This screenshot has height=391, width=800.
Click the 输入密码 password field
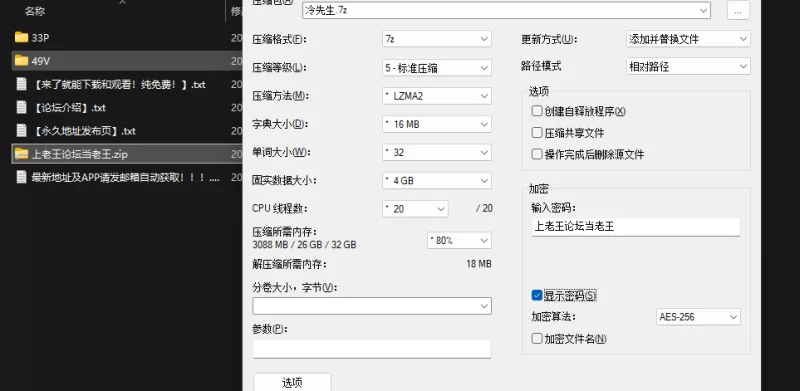coord(636,227)
